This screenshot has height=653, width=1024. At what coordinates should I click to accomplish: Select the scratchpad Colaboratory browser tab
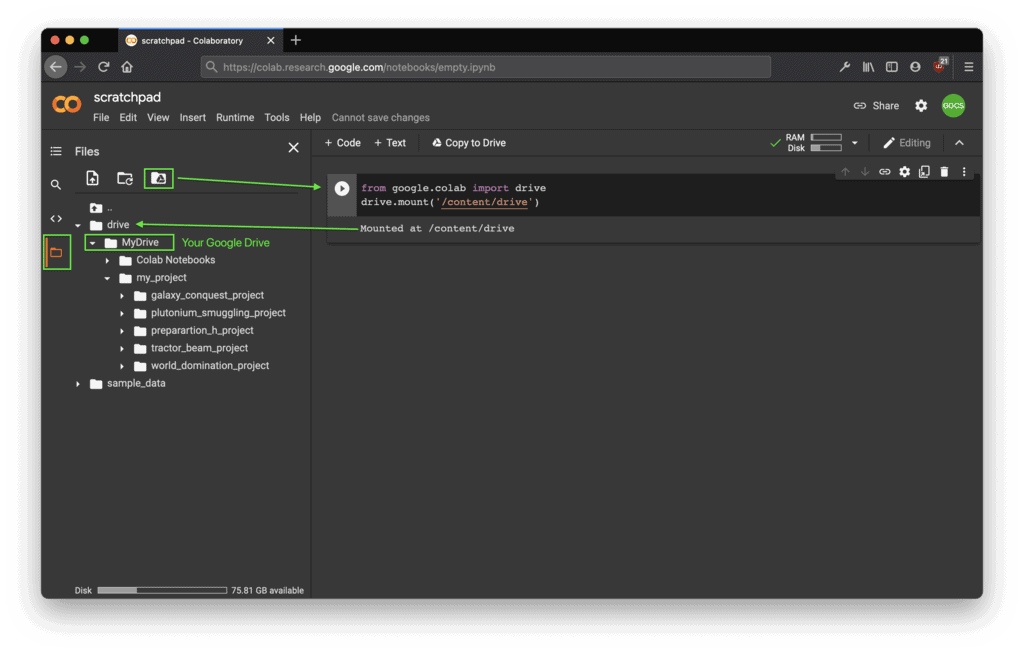coord(201,40)
